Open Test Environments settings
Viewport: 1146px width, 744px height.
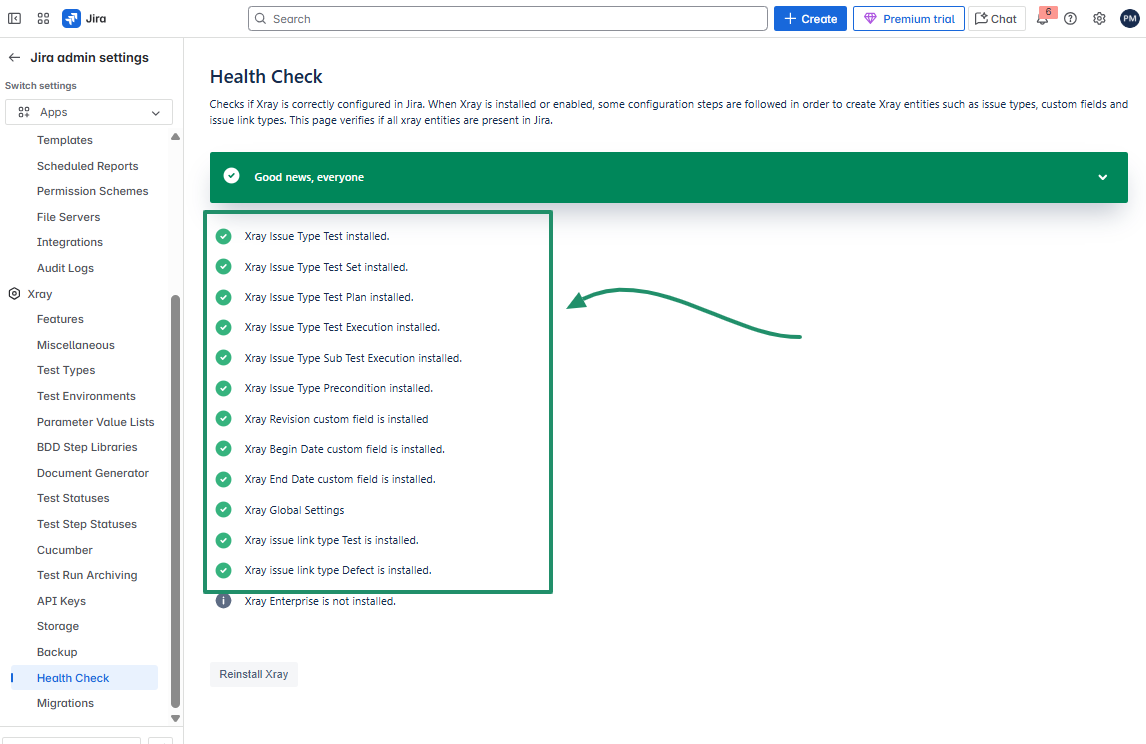[86, 396]
